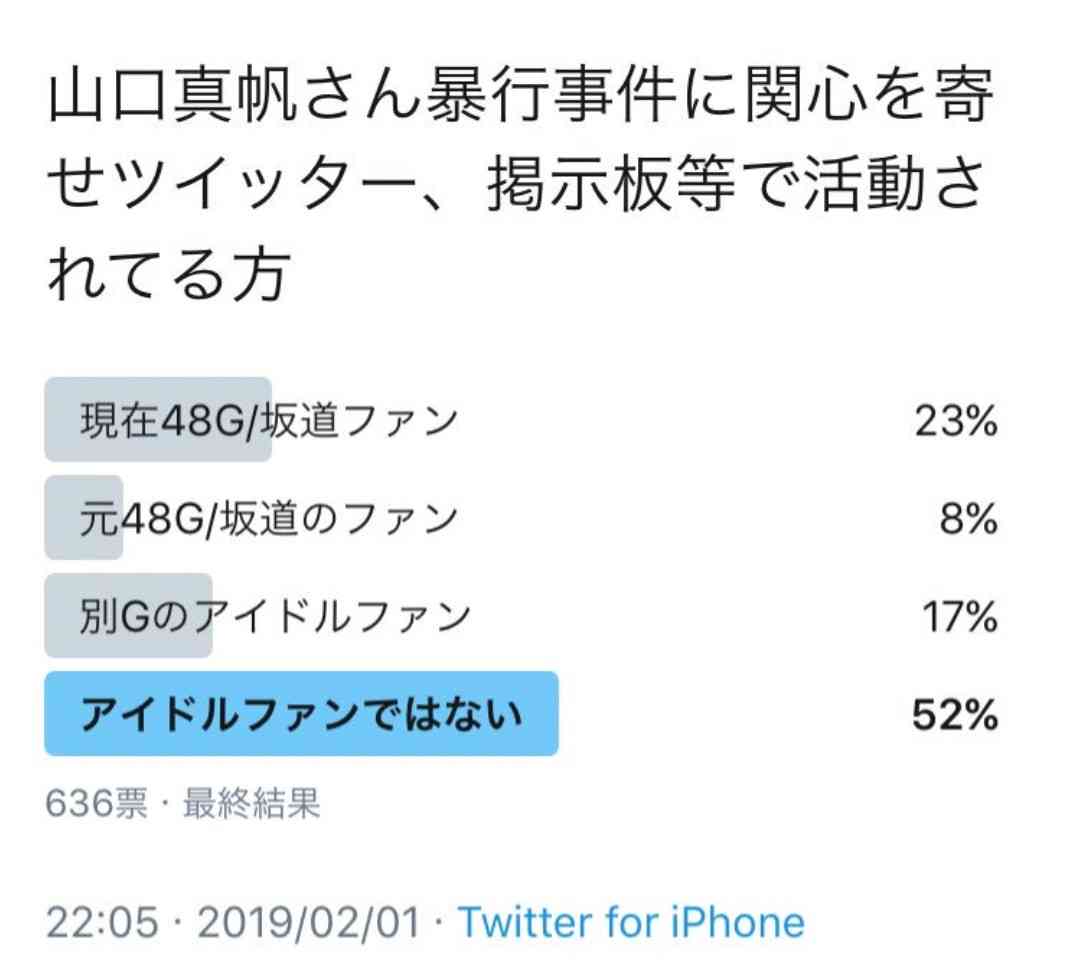Click the tweet text starting with 山口真帆さん
Image resolution: width=1078 pixels, height=979 pixels.
520,186
